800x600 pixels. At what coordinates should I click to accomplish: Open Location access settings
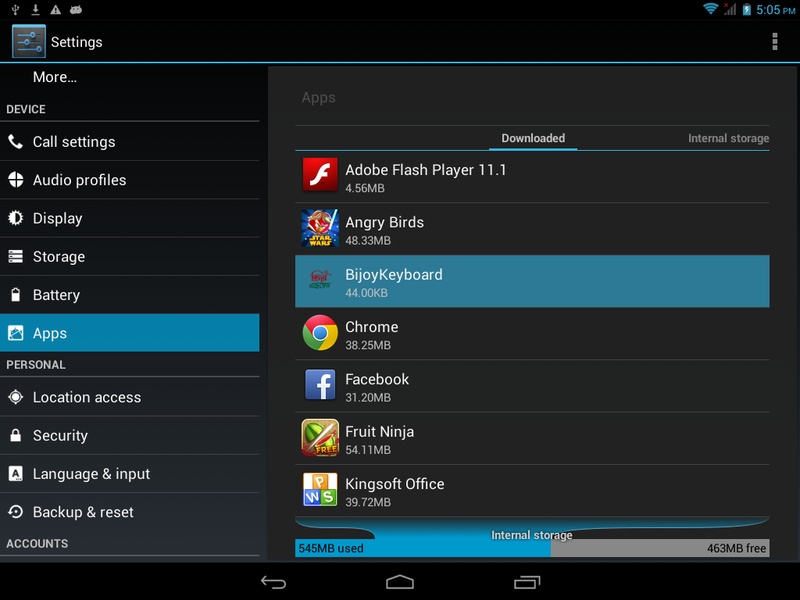[x=130, y=397]
